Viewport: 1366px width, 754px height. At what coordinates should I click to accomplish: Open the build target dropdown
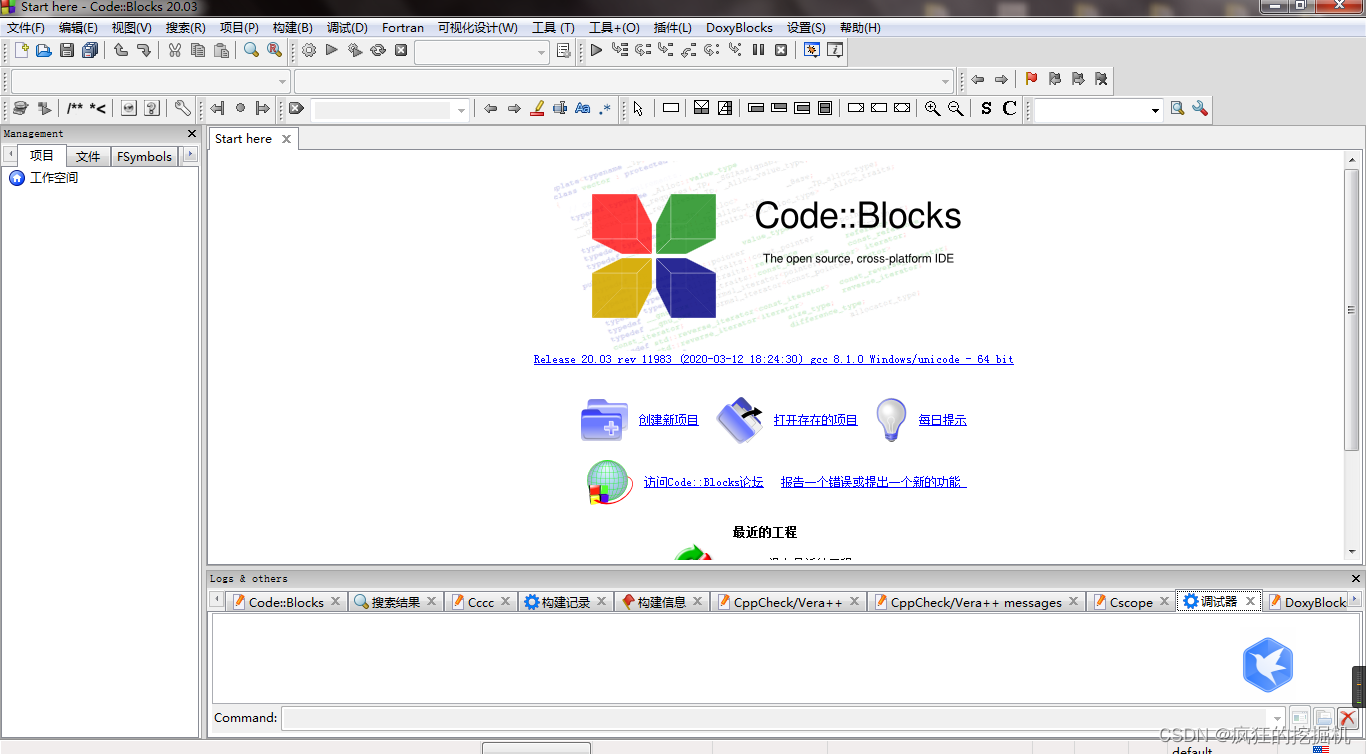[482, 51]
